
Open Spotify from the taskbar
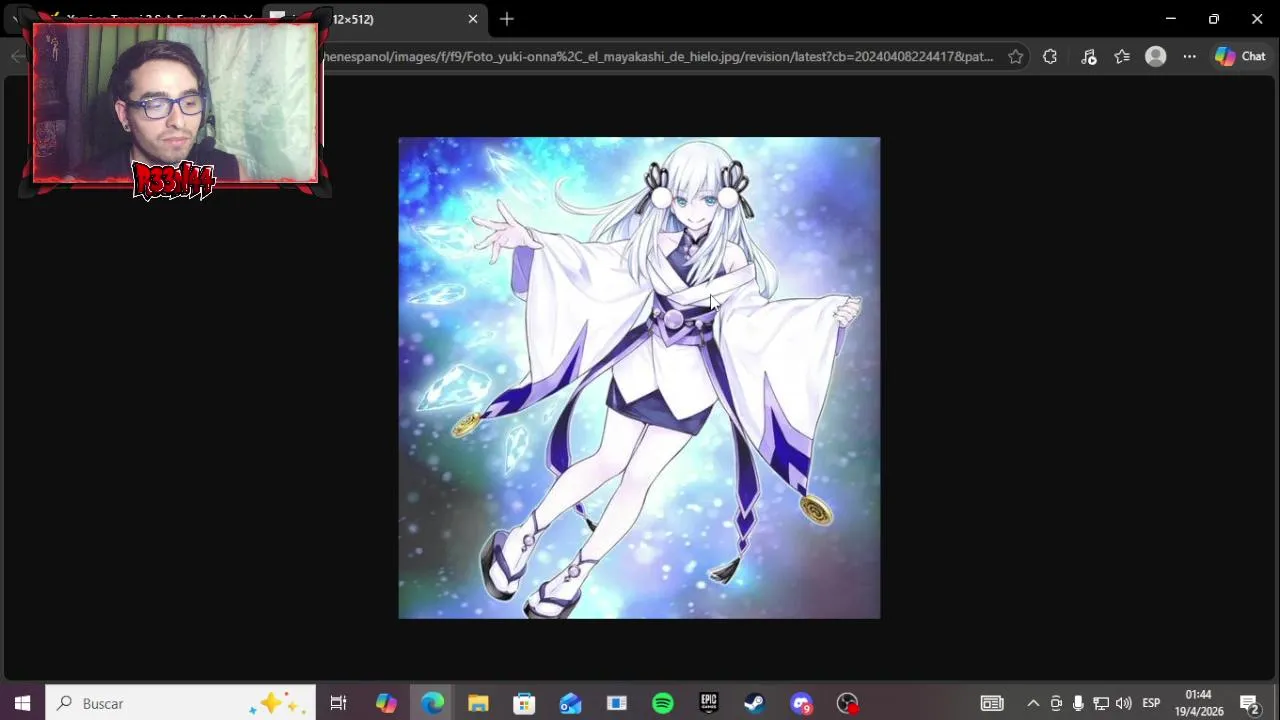663,703
